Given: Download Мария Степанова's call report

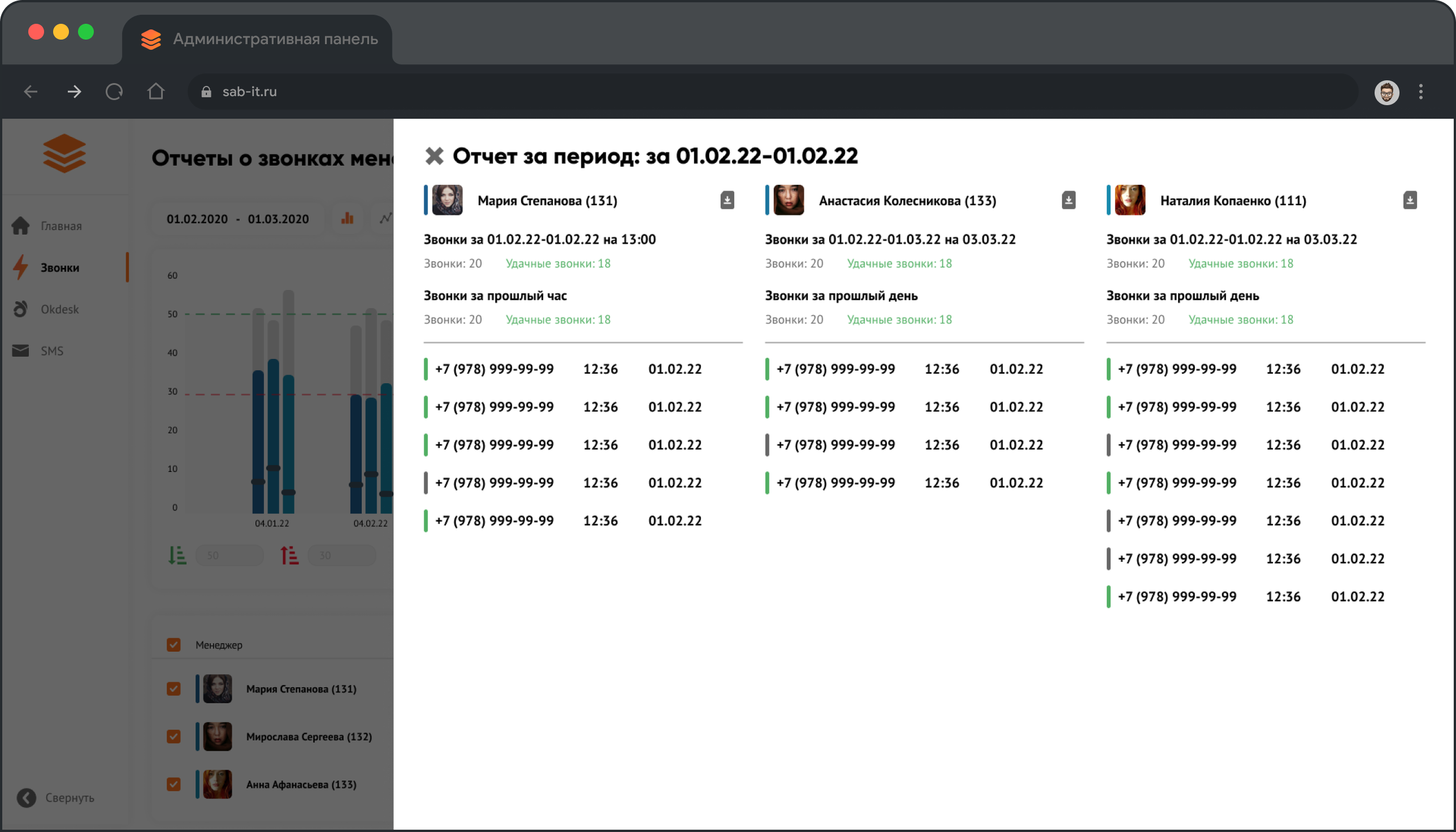Looking at the screenshot, I should pyautogui.click(x=727, y=200).
